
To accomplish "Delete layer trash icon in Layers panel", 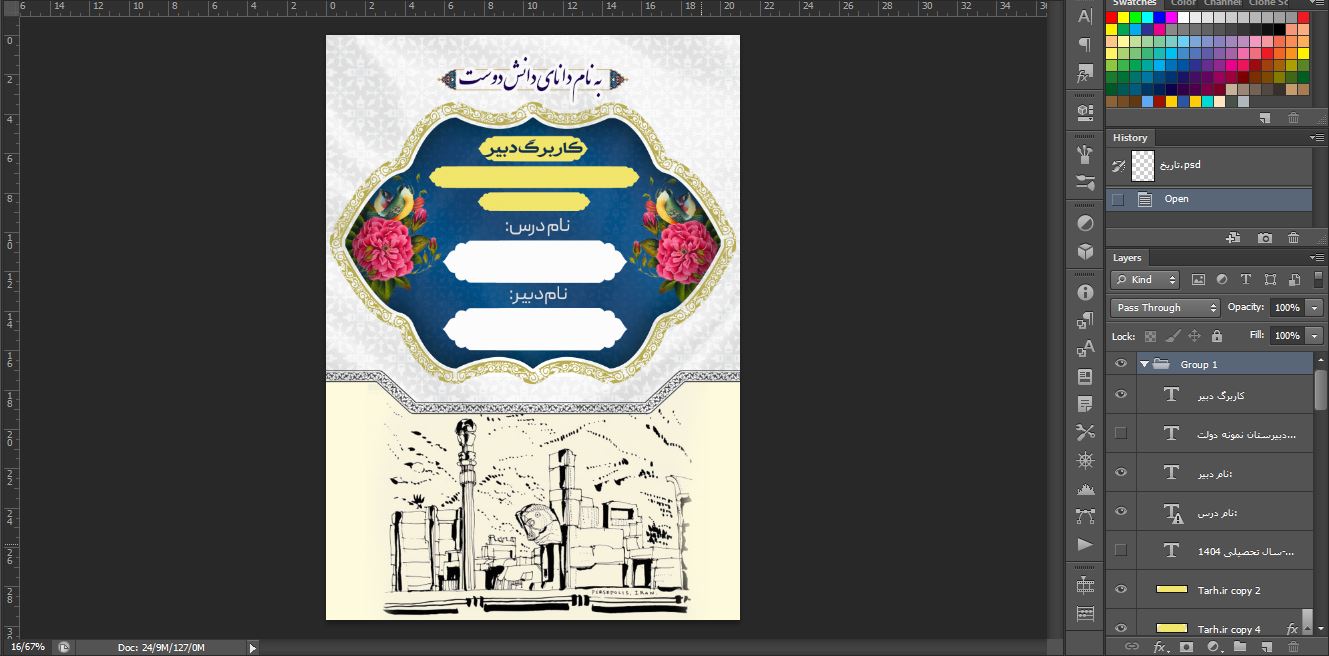I will tap(1294, 647).
